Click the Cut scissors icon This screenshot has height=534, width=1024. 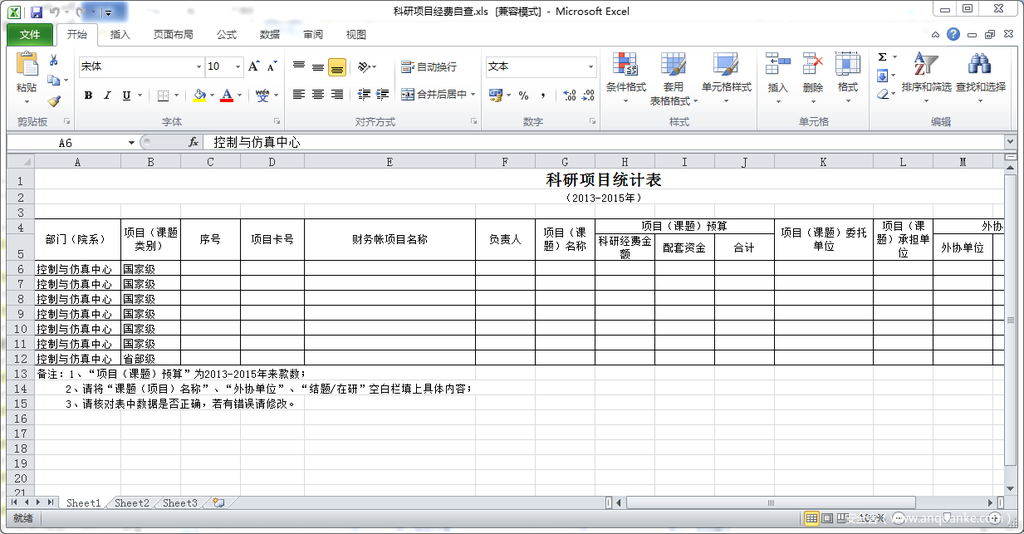53,61
